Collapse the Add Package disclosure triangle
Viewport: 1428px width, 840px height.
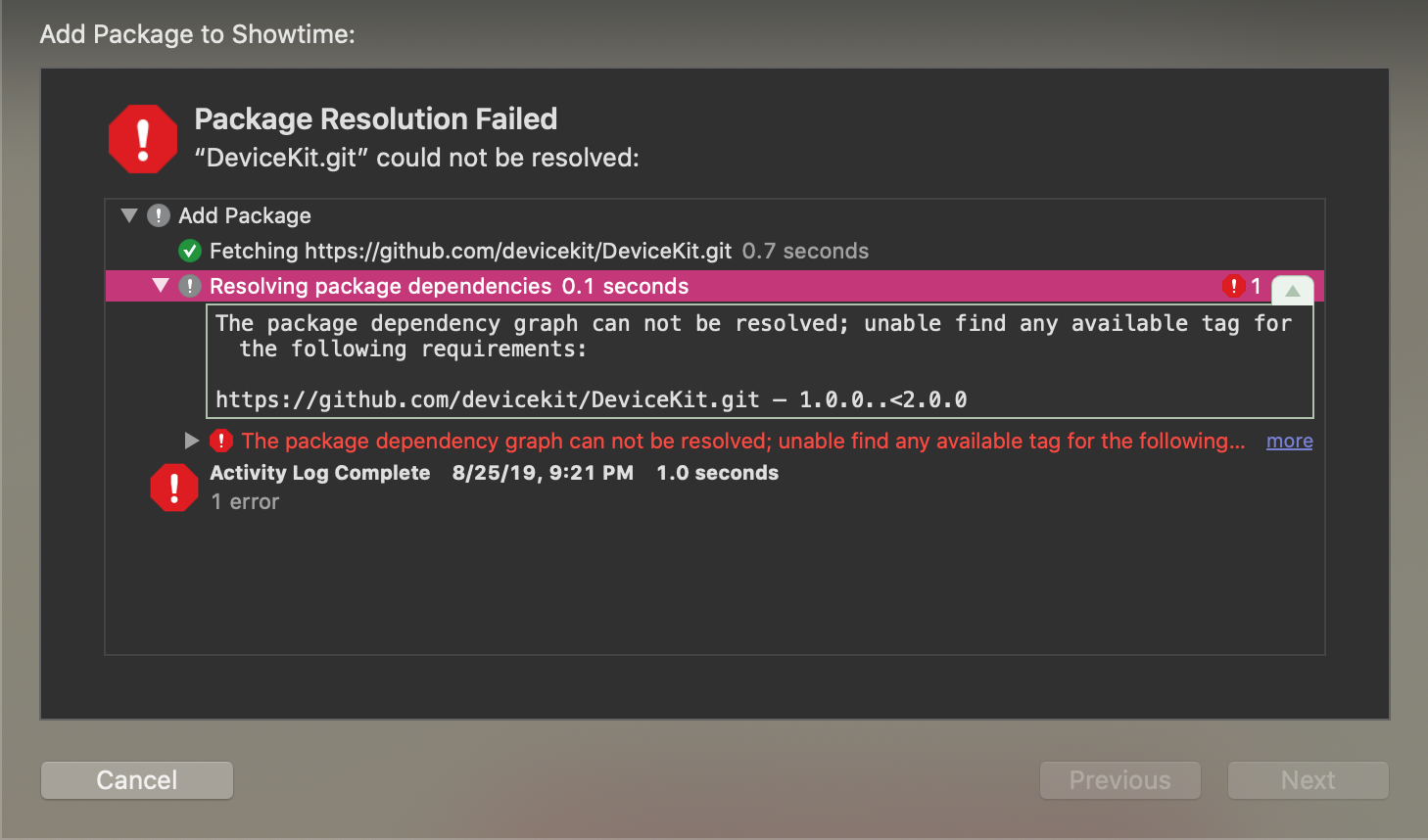tap(128, 215)
